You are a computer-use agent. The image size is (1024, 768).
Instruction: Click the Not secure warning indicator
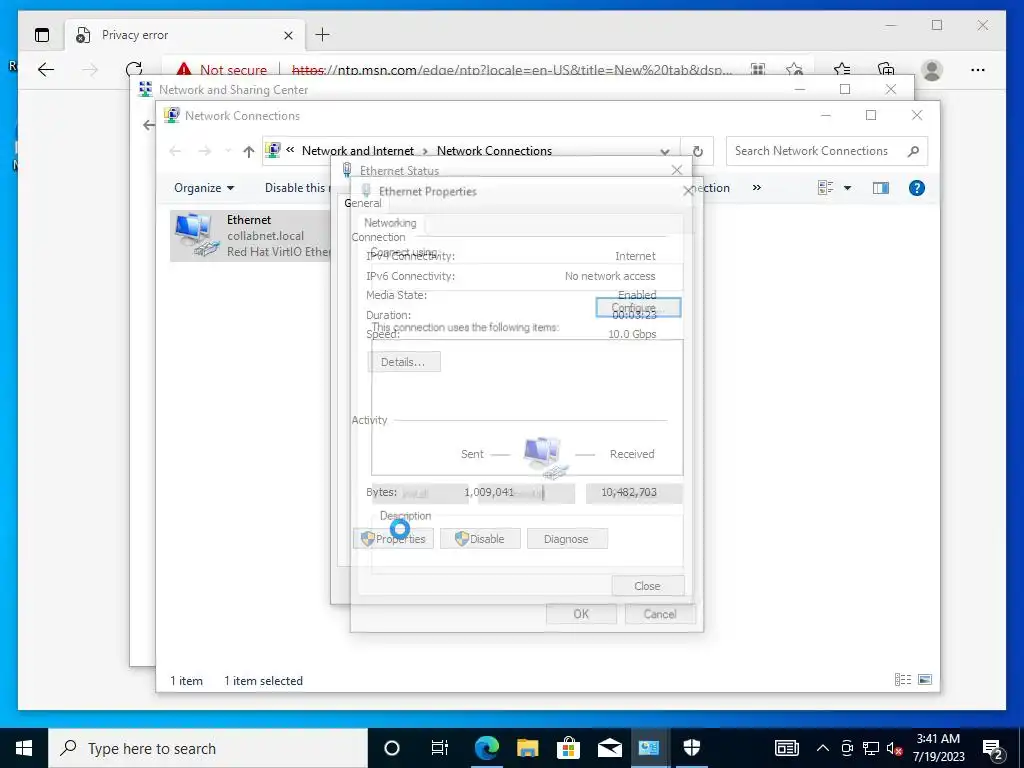point(223,70)
